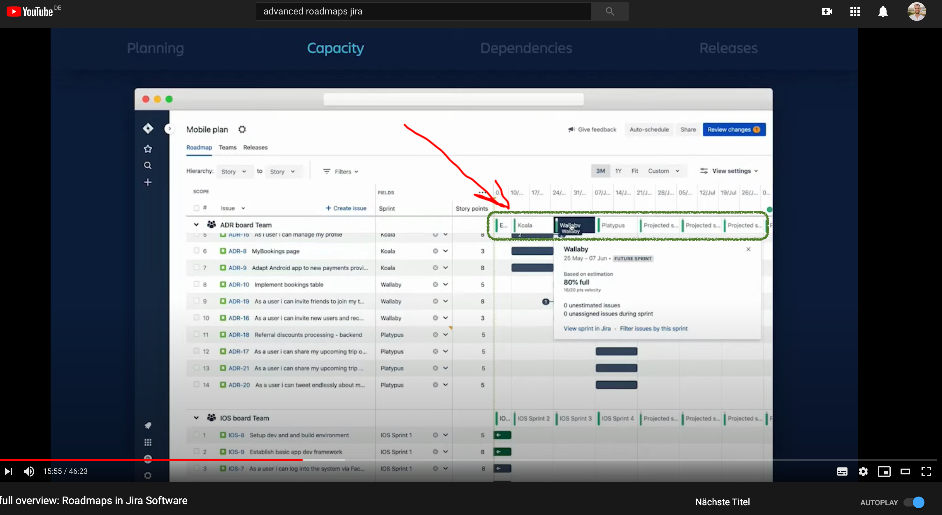The height and width of the screenshot is (515, 942).
Task: Seek using the red video progress bar
Action: tap(151, 460)
